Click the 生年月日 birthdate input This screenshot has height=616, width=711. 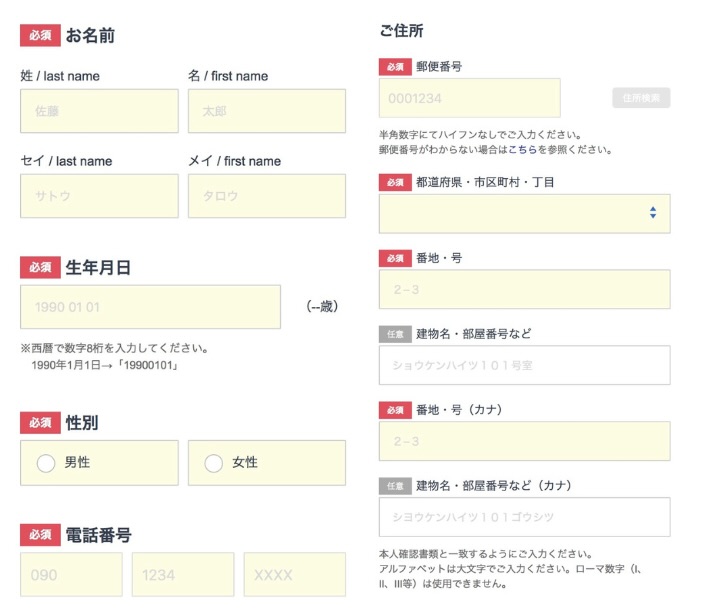[150, 307]
